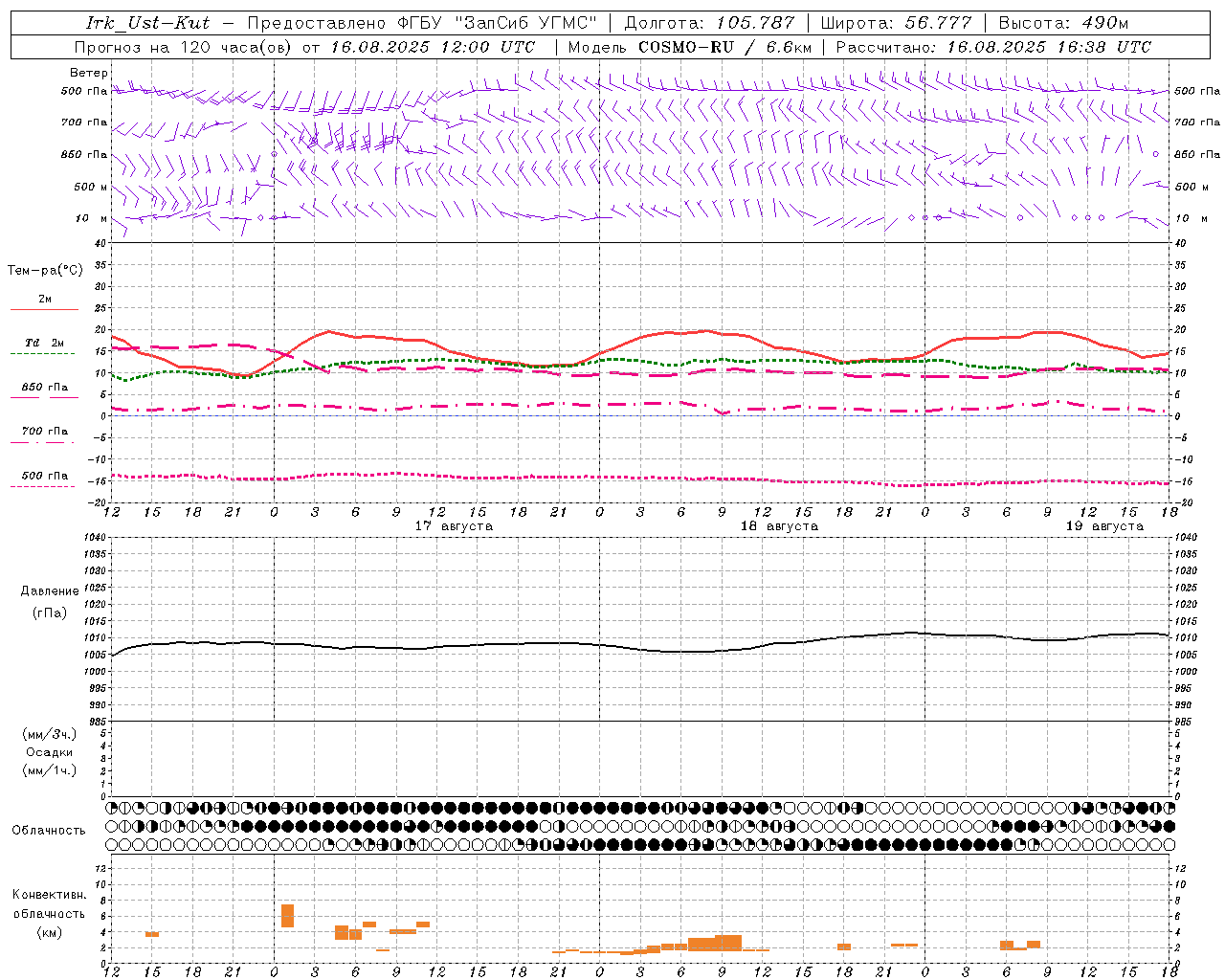This screenshot has height=980, width=1225.
Task: Click the Давление panel label
Action: 50,591
